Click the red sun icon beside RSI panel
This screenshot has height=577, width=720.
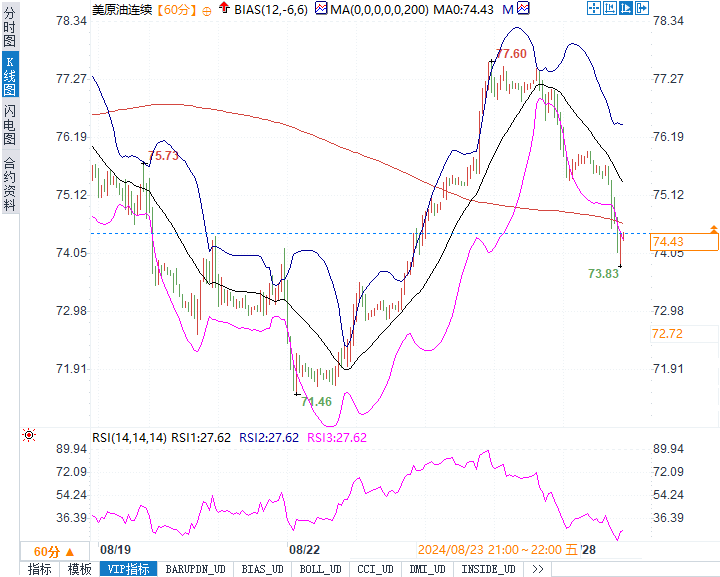pyautogui.click(x=29, y=435)
